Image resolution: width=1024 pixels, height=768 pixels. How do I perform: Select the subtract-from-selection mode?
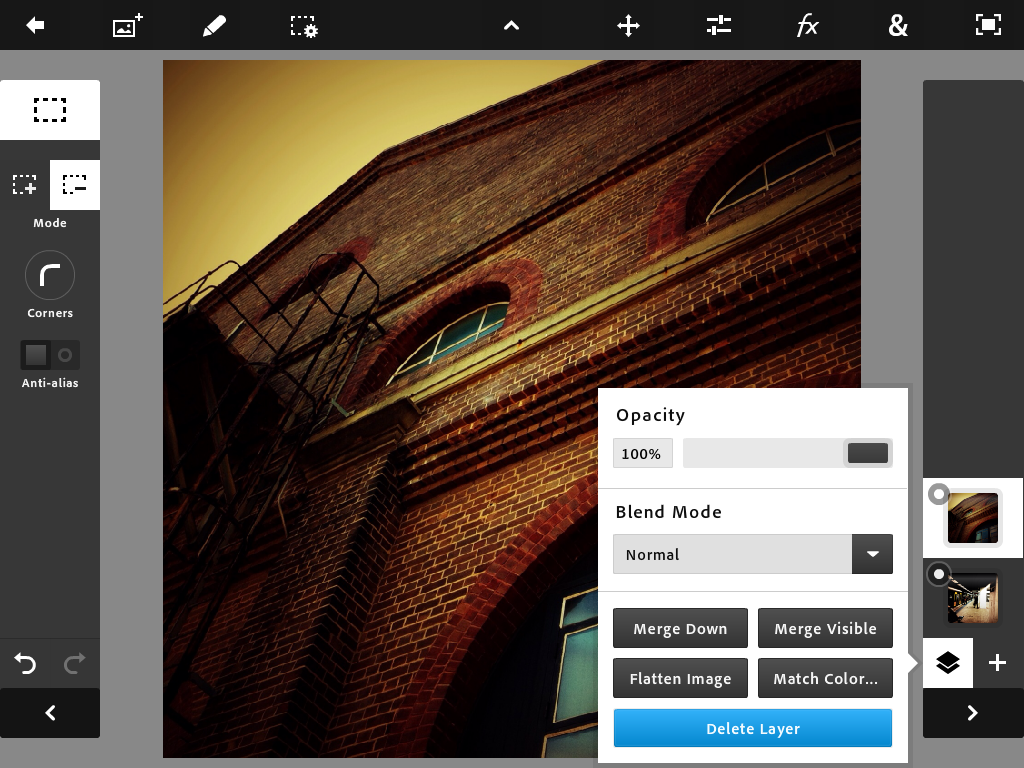pyautogui.click(x=75, y=185)
